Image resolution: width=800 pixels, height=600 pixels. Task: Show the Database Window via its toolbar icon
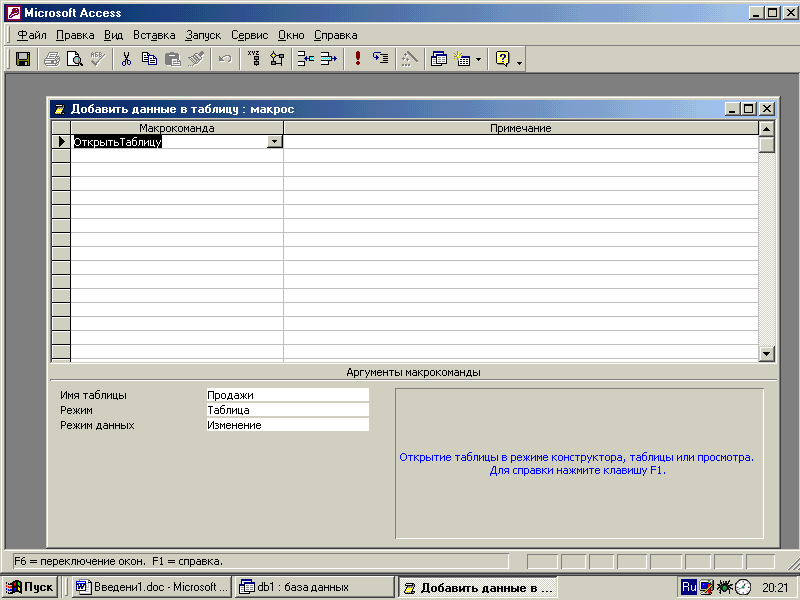(x=439, y=59)
